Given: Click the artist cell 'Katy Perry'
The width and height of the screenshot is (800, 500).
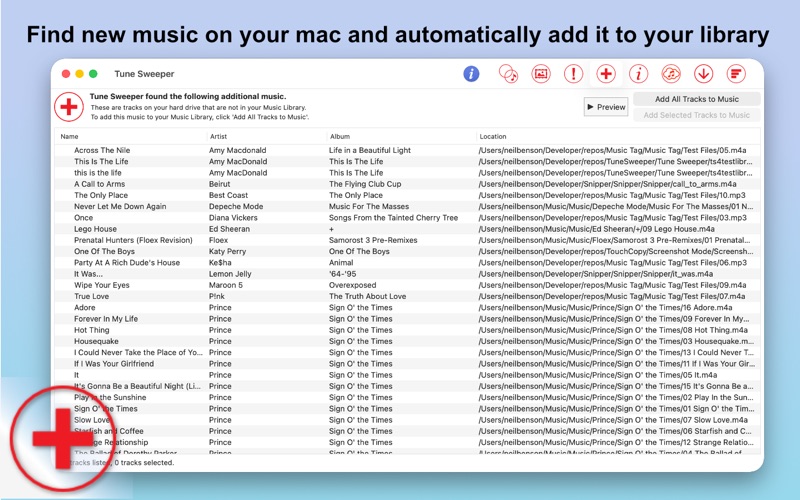Looking at the screenshot, I should 227,252.
